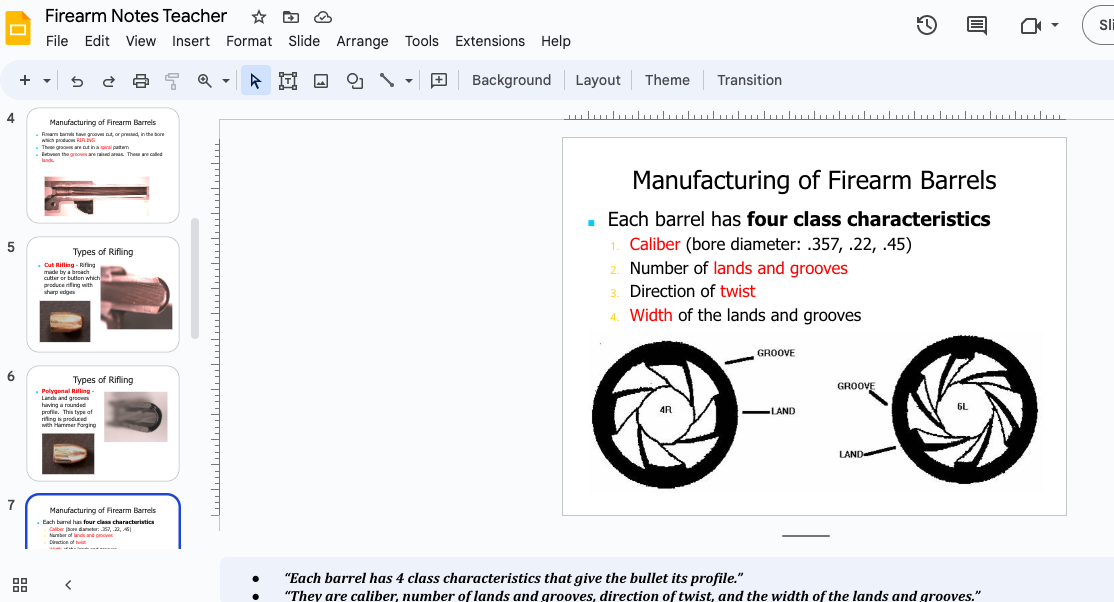Open version history clock icon
Viewport: 1114px width, 602px height.
(x=927, y=26)
